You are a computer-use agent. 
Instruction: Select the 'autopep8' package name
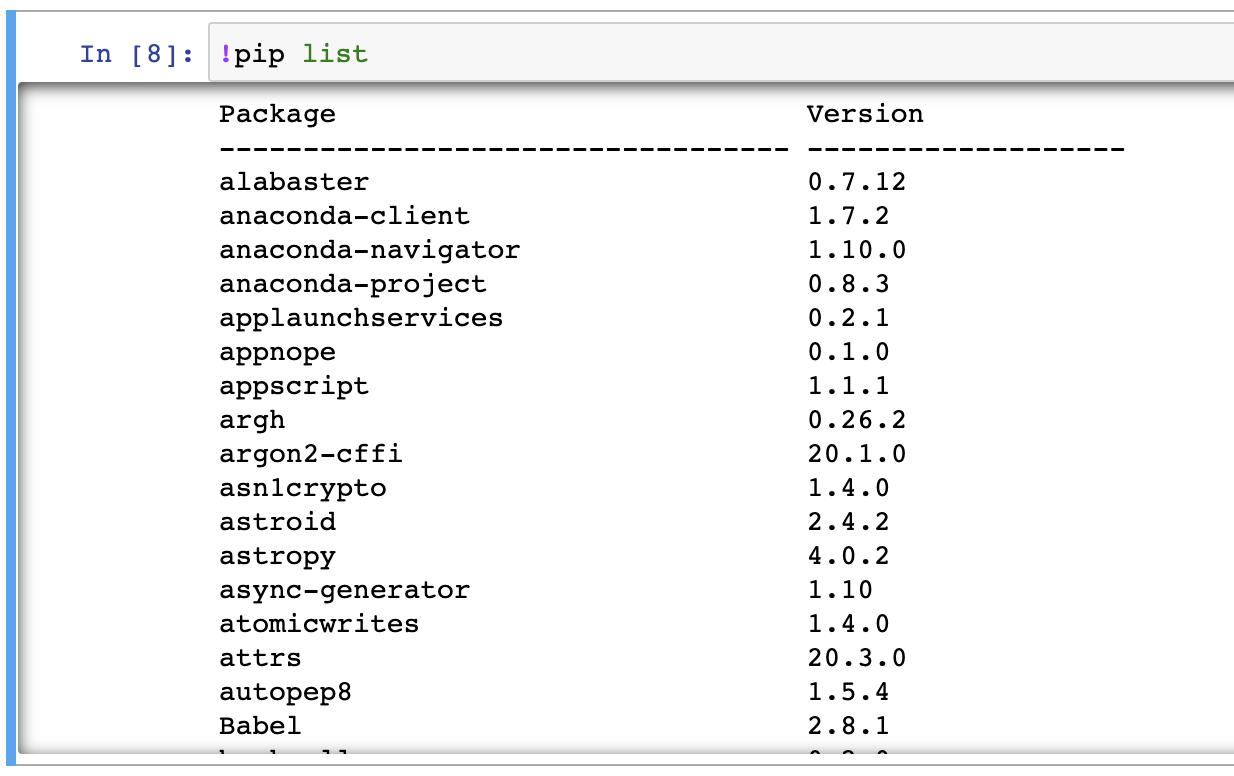click(286, 692)
